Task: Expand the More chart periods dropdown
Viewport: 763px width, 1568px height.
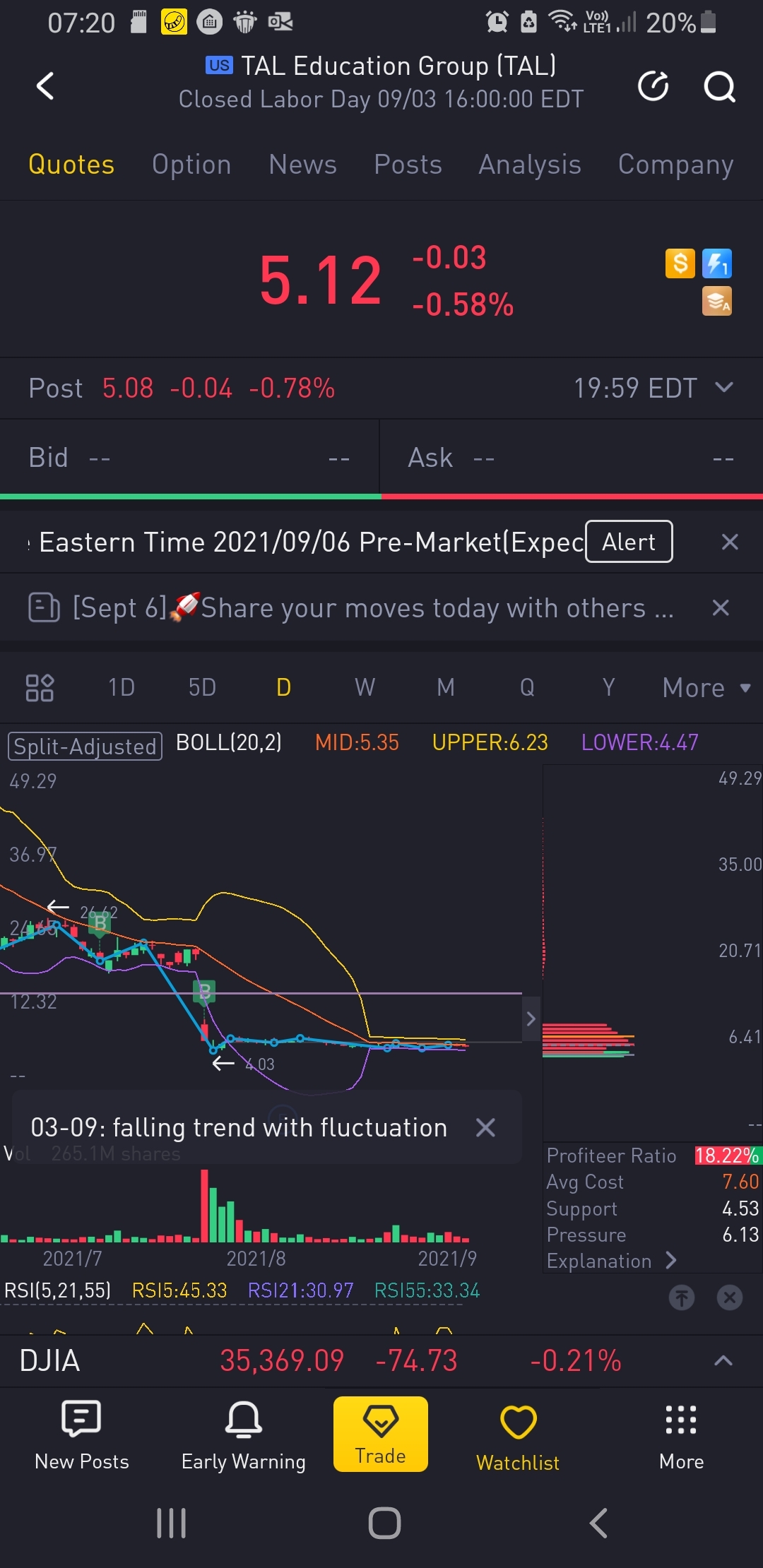Action: [x=706, y=688]
